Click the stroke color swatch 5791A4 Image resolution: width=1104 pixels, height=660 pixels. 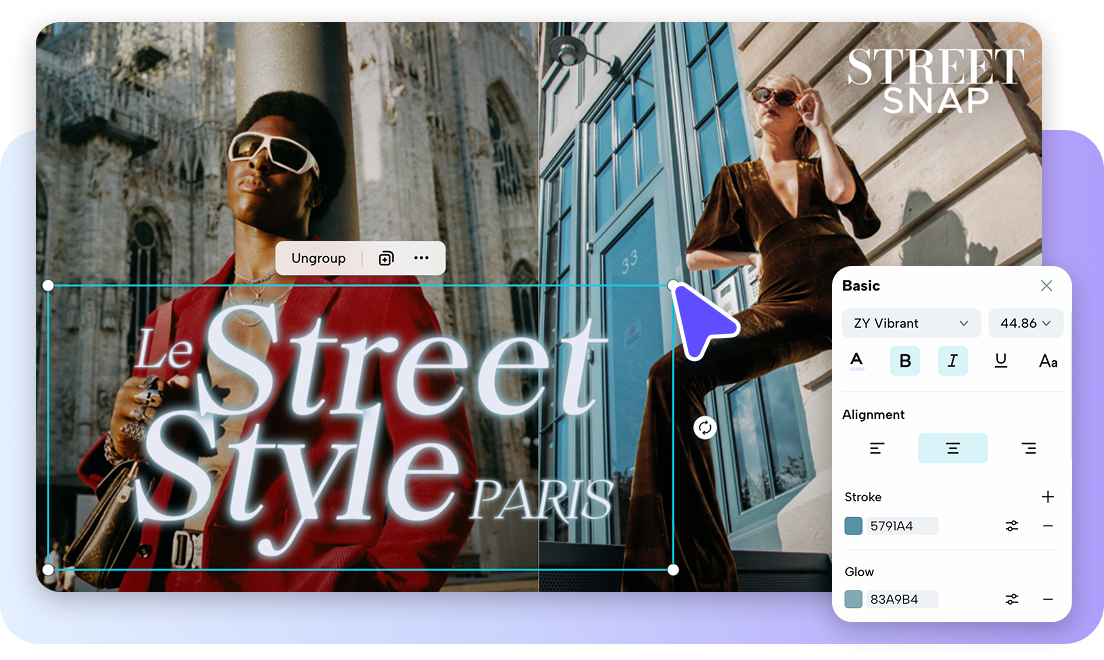(x=854, y=526)
